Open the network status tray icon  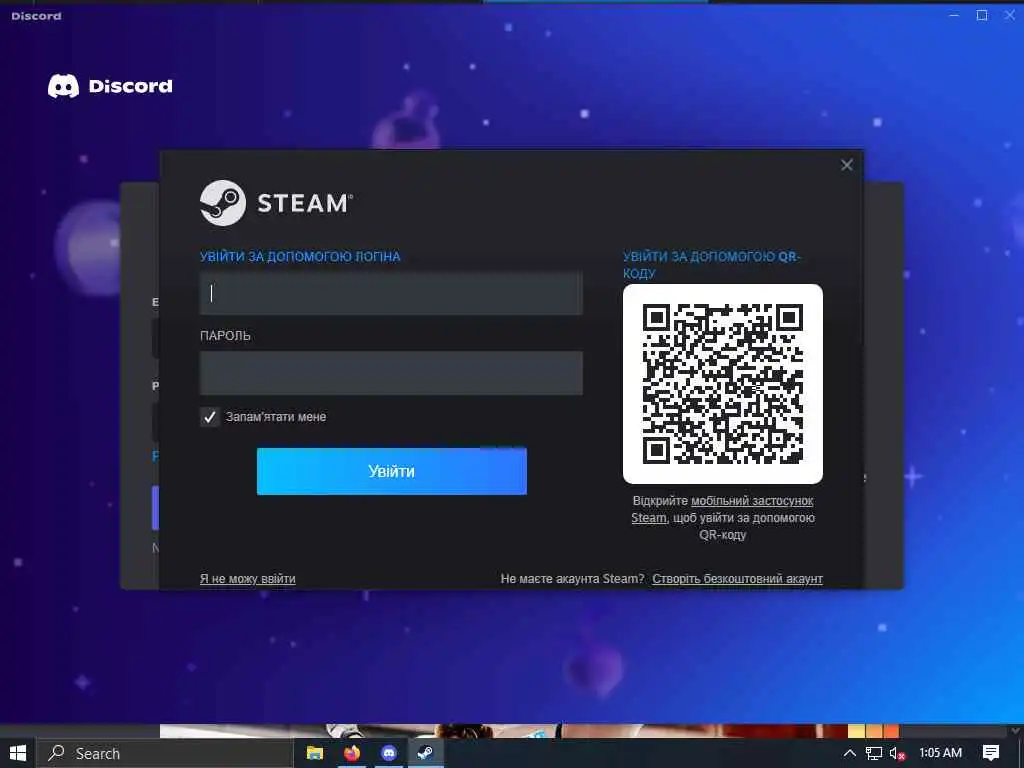tap(874, 753)
